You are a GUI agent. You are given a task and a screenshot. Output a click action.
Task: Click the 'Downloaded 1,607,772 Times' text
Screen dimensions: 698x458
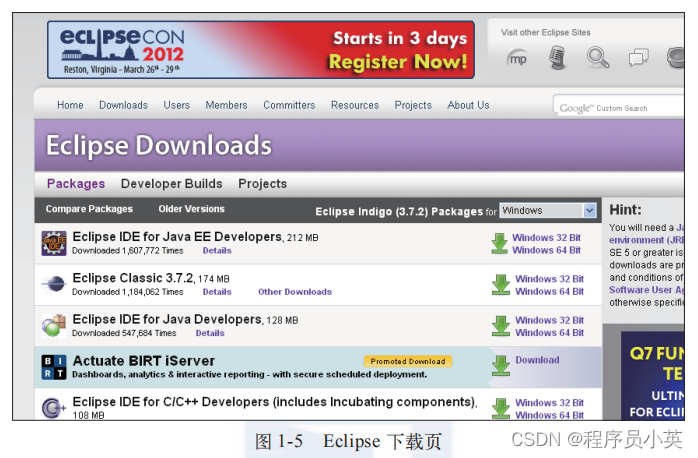coord(127,251)
